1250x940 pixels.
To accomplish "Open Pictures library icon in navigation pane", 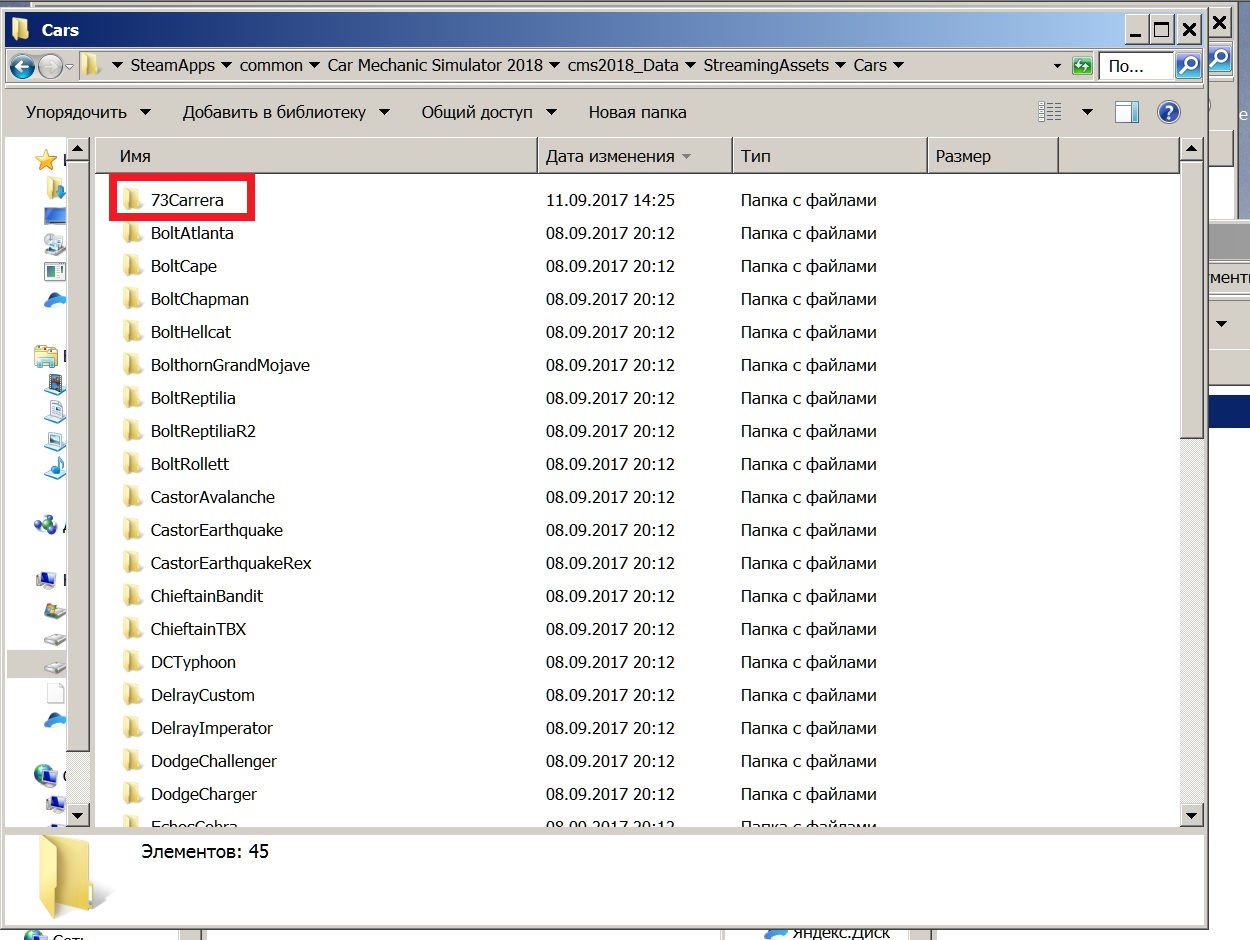I will [x=55, y=439].
